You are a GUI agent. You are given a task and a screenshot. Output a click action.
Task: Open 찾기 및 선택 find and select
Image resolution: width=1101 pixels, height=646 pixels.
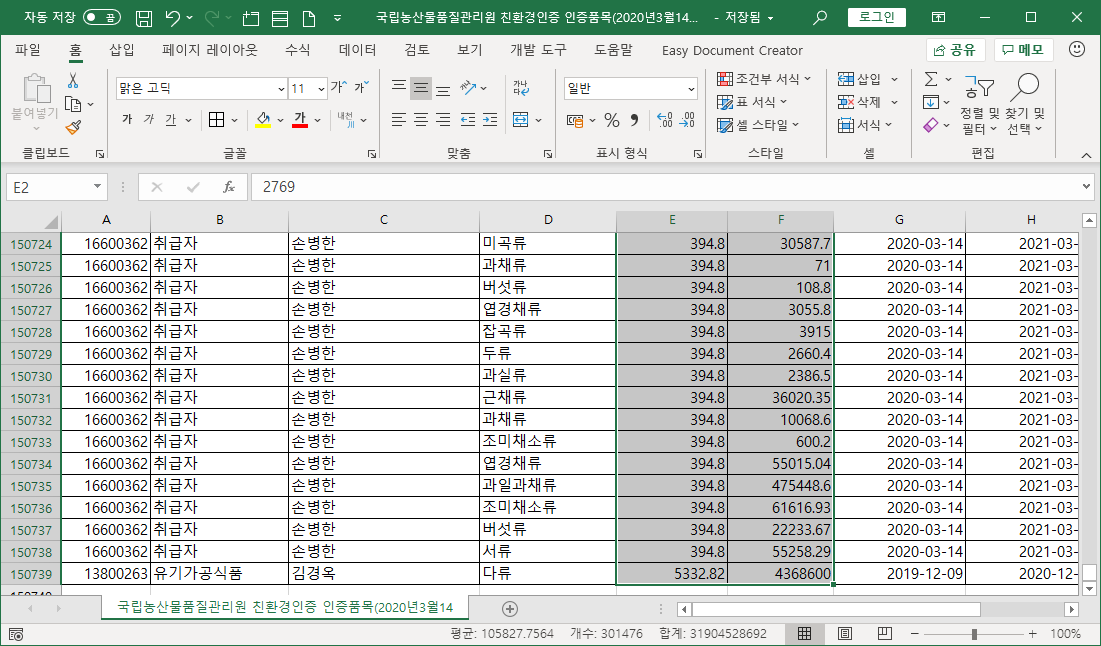pos(1025,105)
